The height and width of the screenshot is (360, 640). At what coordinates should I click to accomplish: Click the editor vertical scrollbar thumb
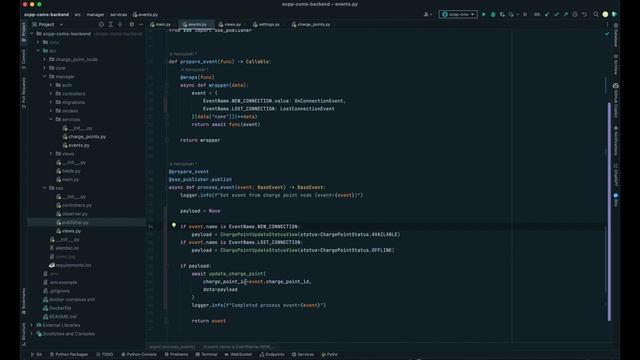[609, 211]
